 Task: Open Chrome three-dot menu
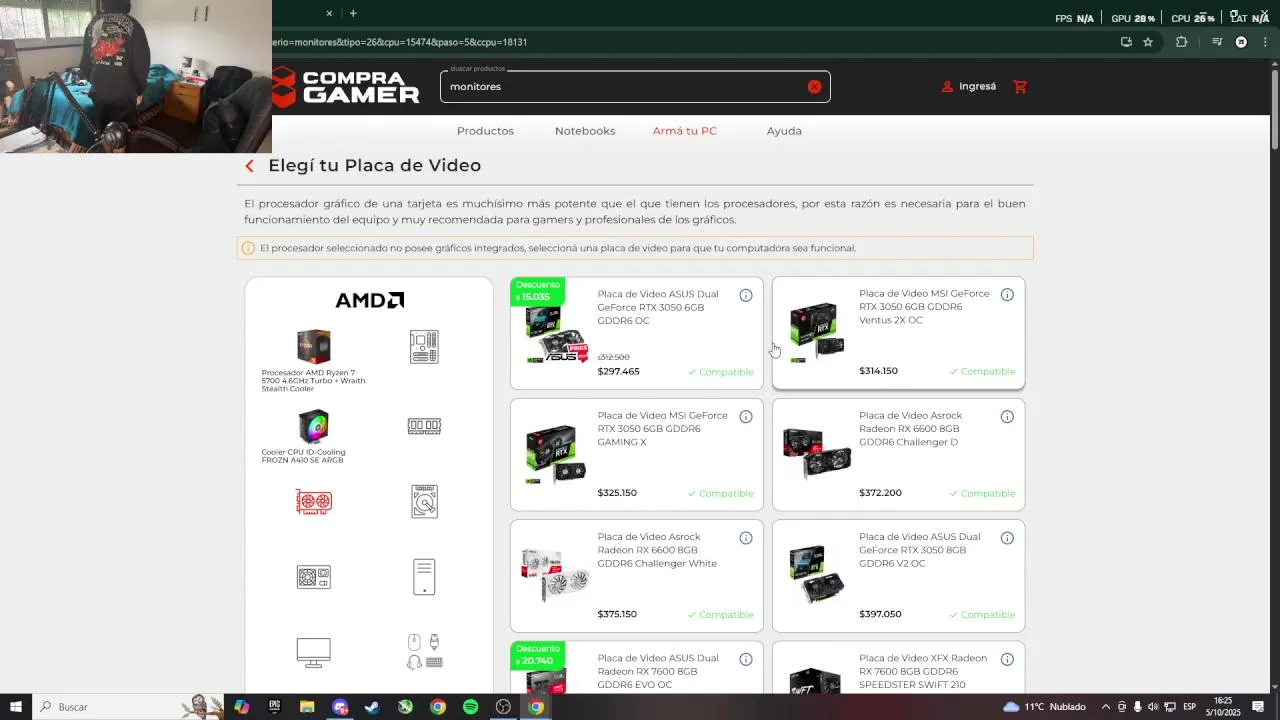(x=1264, y=42)
